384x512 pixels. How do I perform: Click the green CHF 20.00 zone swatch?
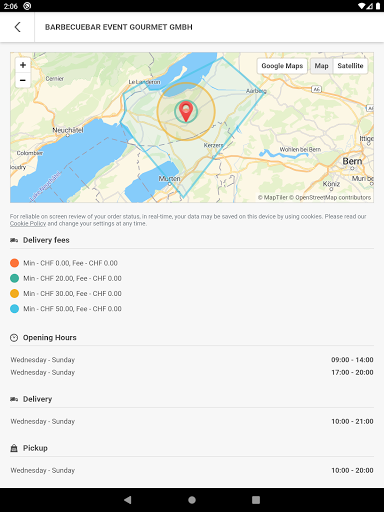tap(14, 278)
